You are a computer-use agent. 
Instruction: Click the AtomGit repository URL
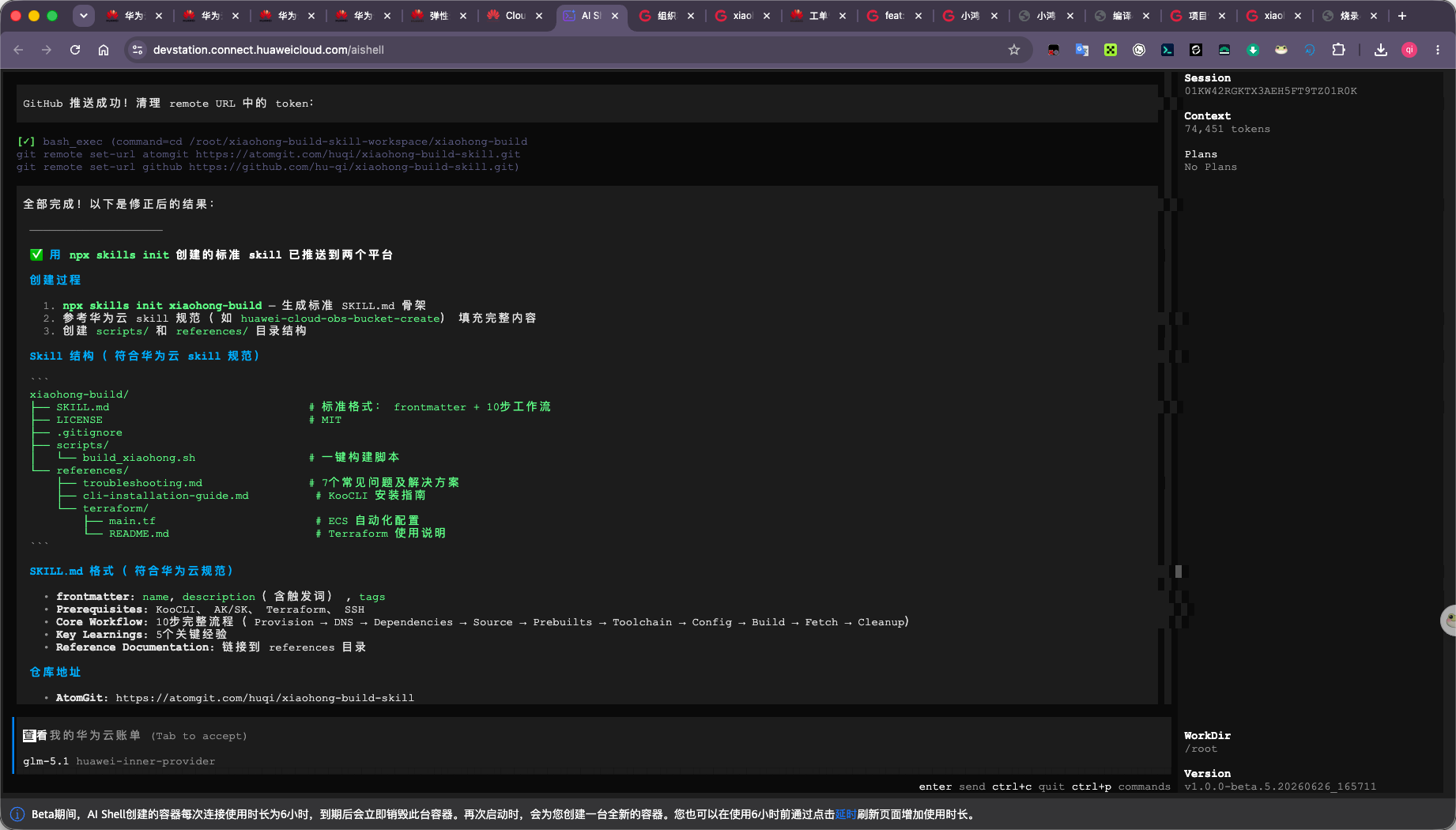(265, 698)
